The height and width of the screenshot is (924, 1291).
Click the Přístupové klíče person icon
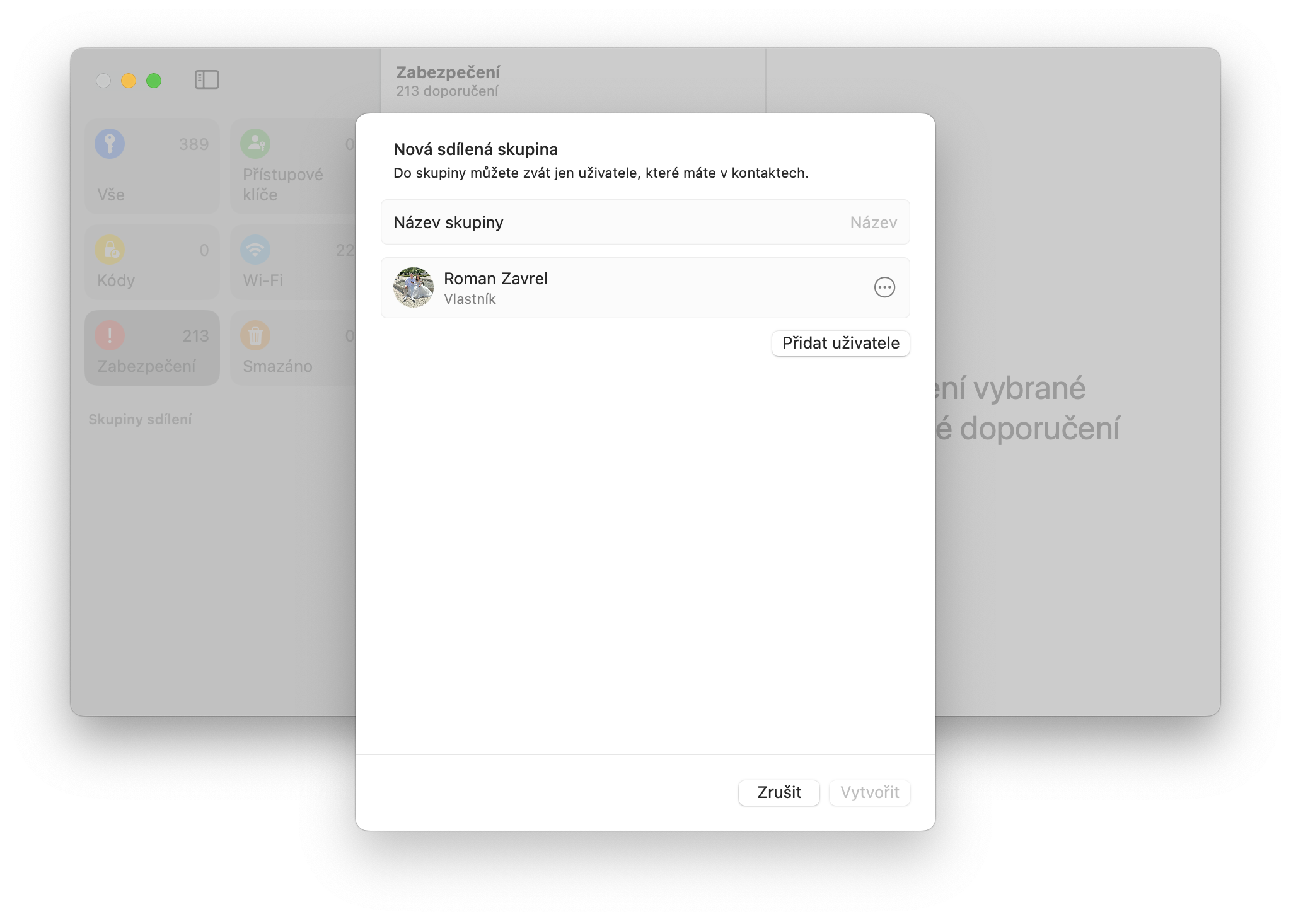point(255,144)
